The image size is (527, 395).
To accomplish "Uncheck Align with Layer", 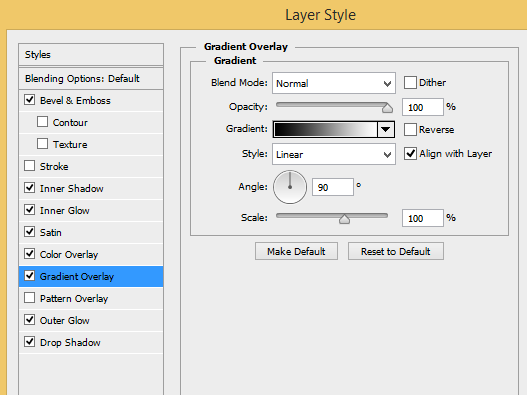I will [410, 154].
